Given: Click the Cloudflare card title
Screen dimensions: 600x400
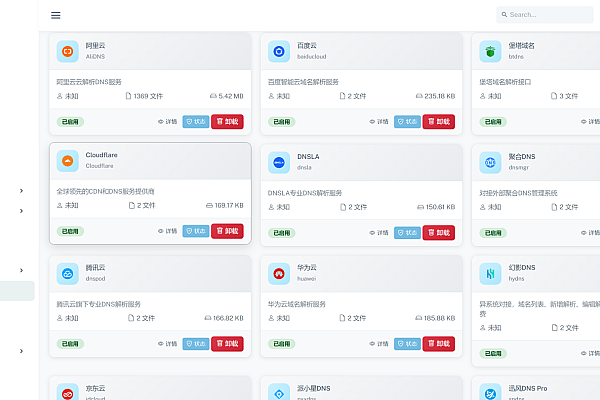Looking at the screenshot, I should coord(101,155).
